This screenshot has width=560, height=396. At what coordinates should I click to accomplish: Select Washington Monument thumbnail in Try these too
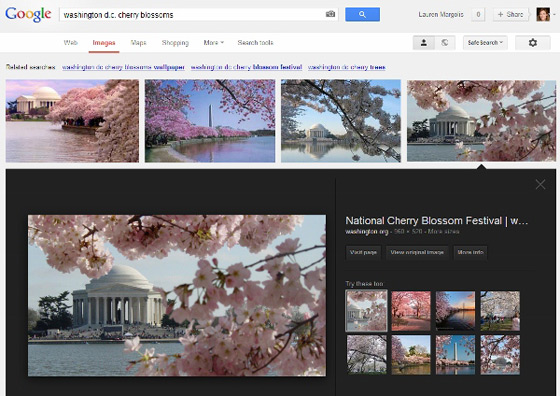click(x=455, y=355)
